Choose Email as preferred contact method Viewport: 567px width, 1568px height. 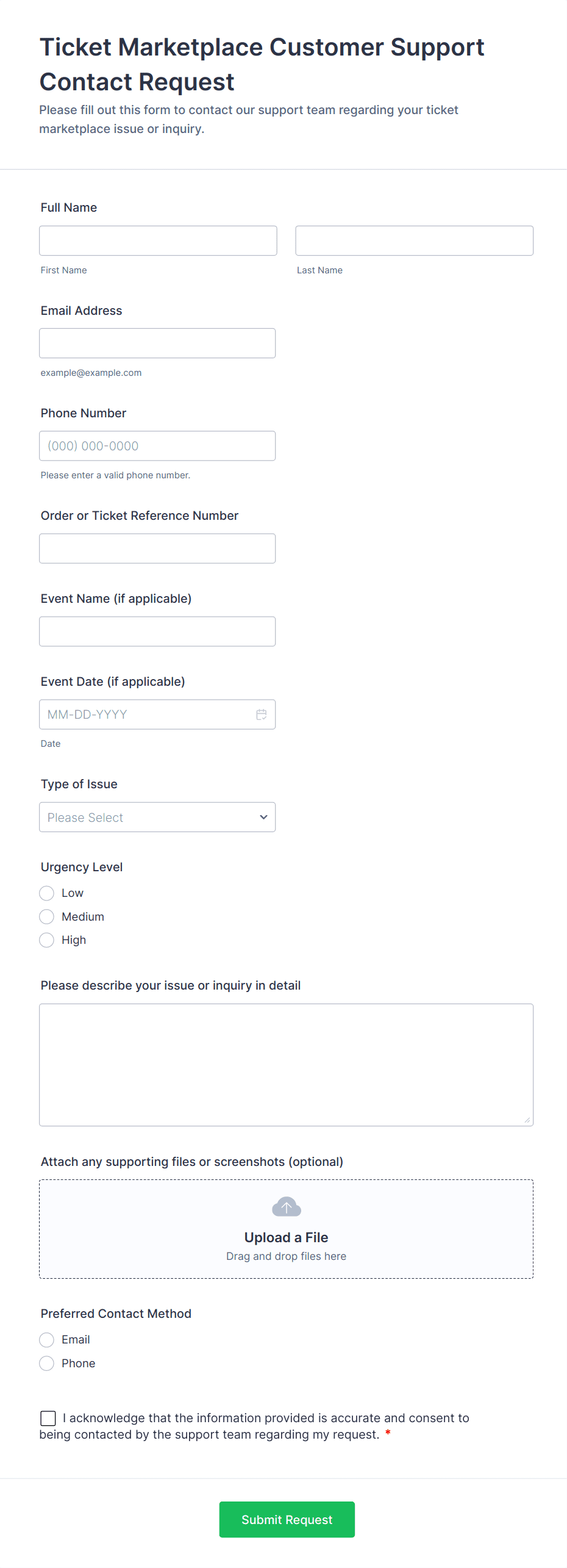[47, 1340]
